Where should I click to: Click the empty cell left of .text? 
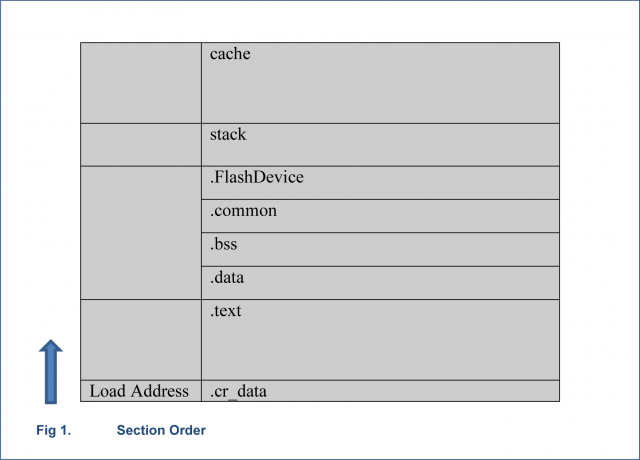coord(140,339)
